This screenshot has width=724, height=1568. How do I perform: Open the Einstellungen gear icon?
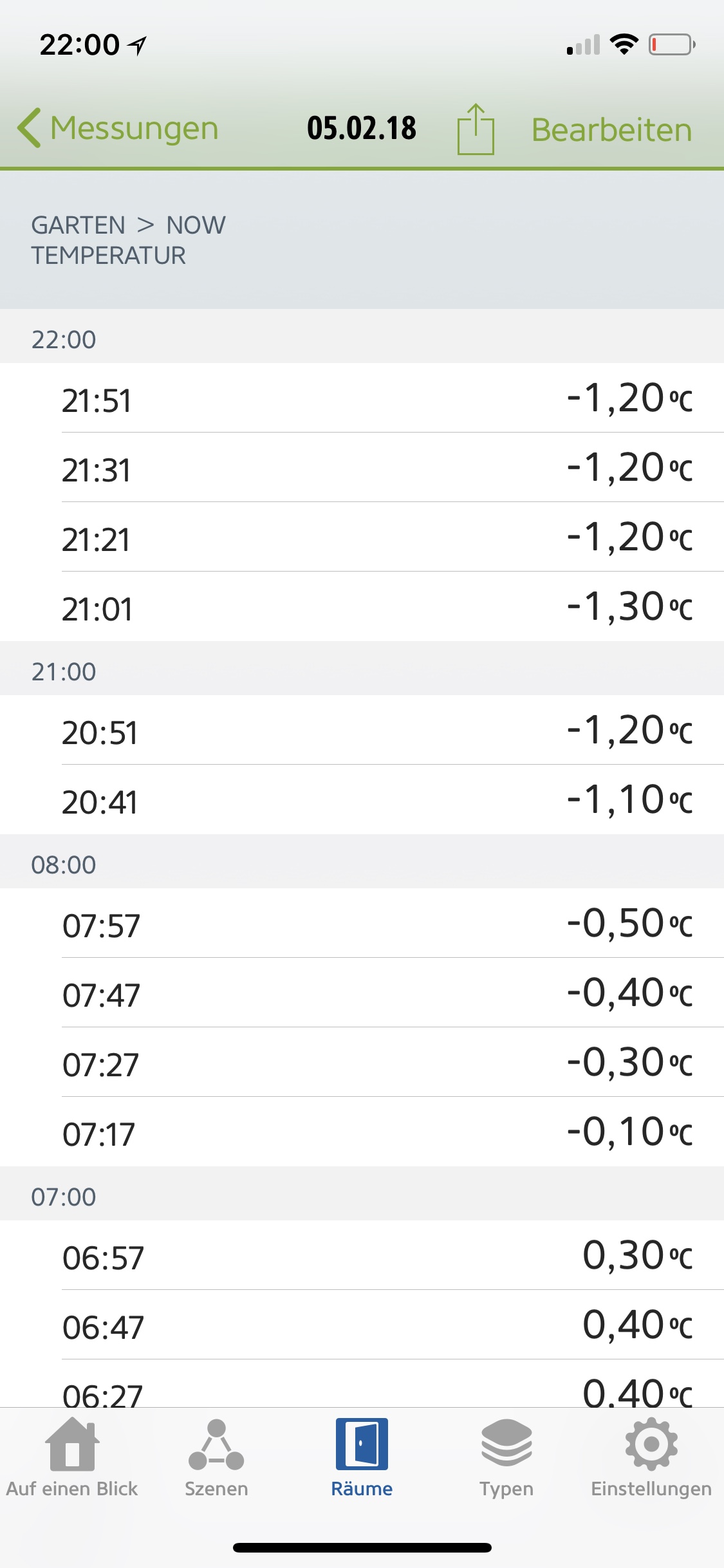coord(651,1444)
